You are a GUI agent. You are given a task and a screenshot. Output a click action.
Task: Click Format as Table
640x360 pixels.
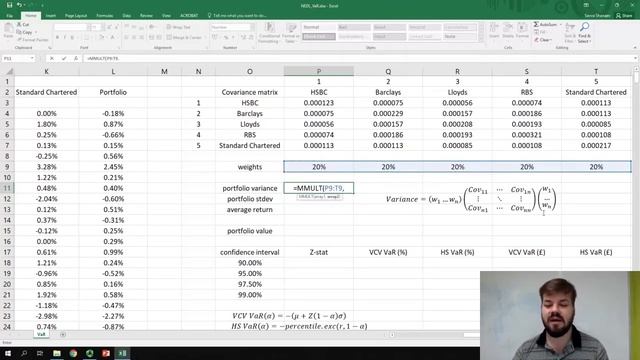(x=291, y=33)
